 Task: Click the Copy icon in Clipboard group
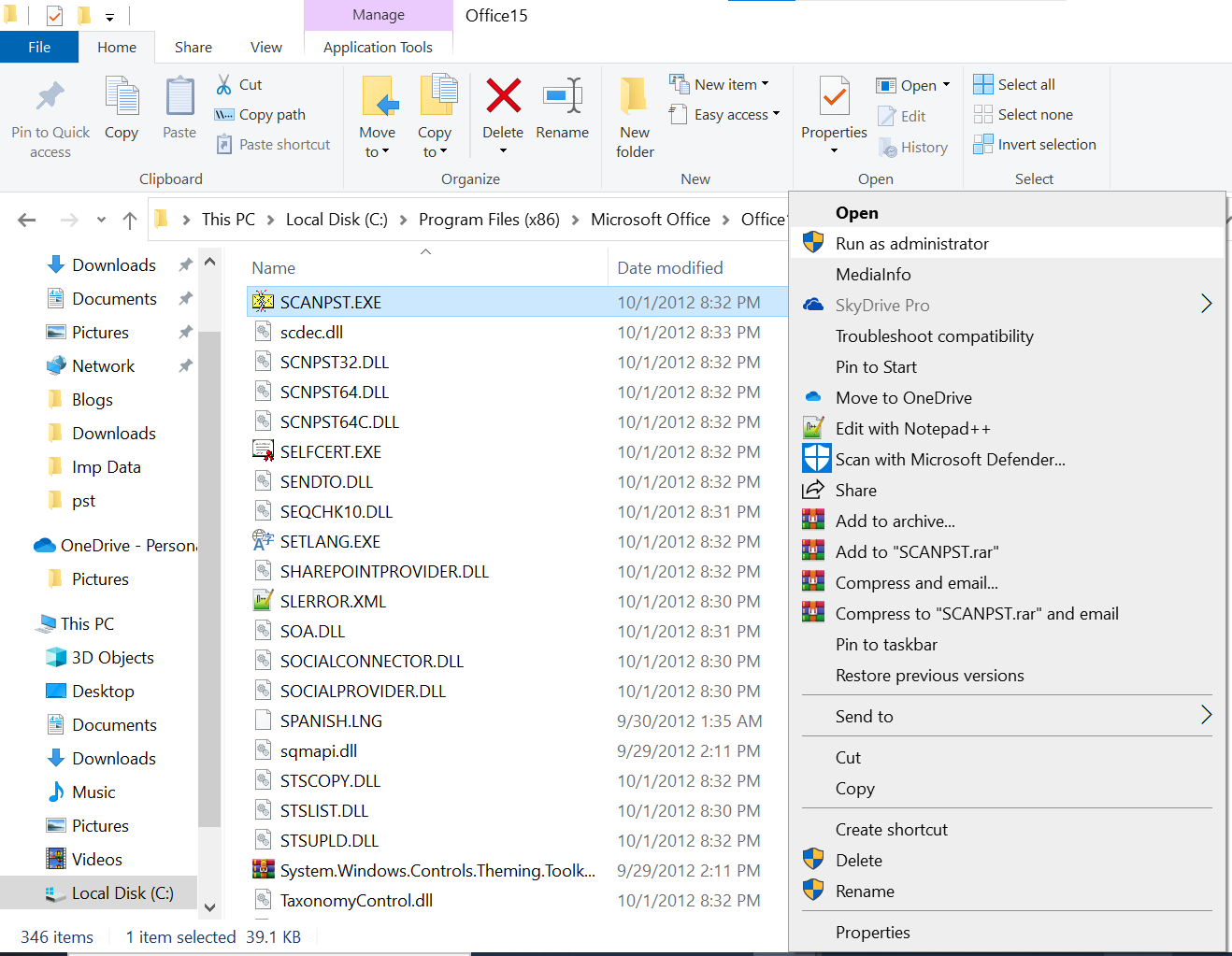pos(122,96)
